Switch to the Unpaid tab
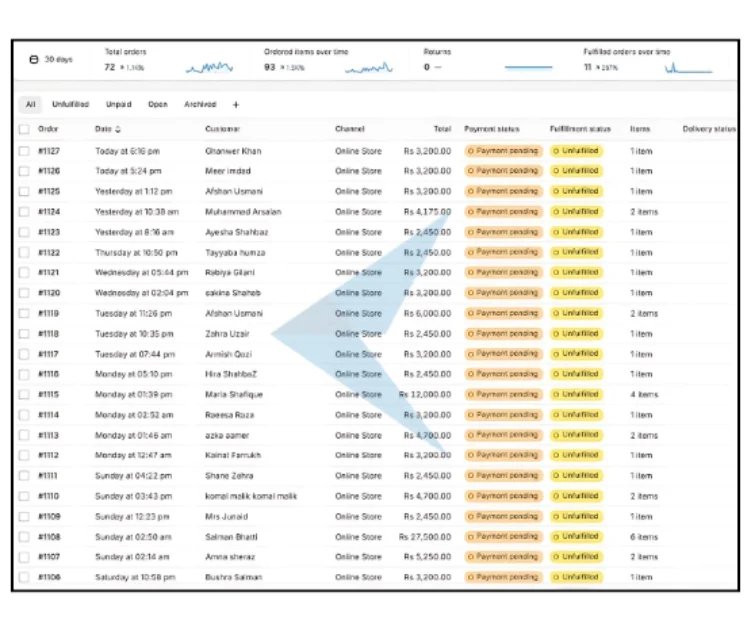The height and width of the screenshot is (631, 751). (118, 104)
